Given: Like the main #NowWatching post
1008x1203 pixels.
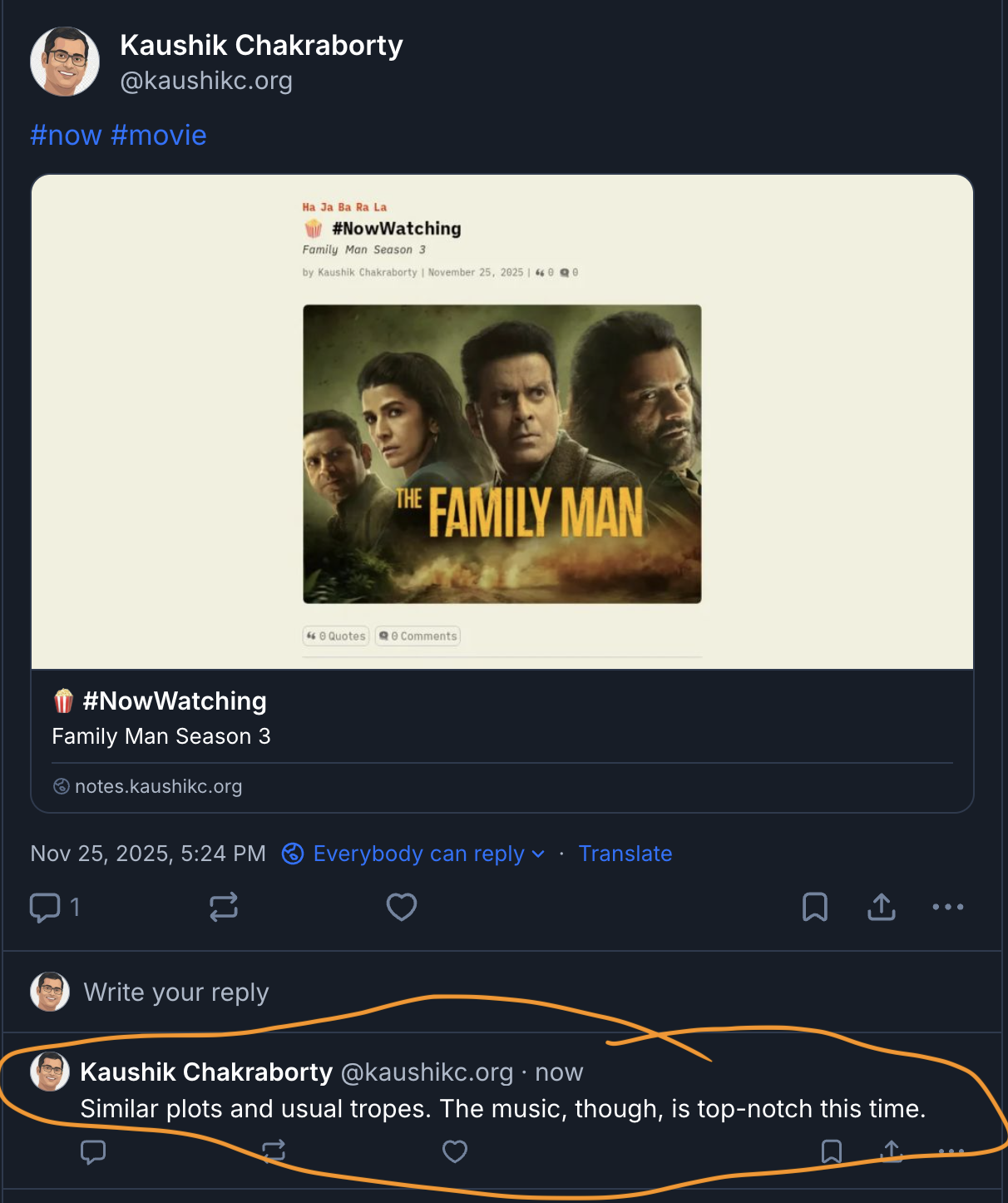Looking at the screenshot, I should [402, 907].
